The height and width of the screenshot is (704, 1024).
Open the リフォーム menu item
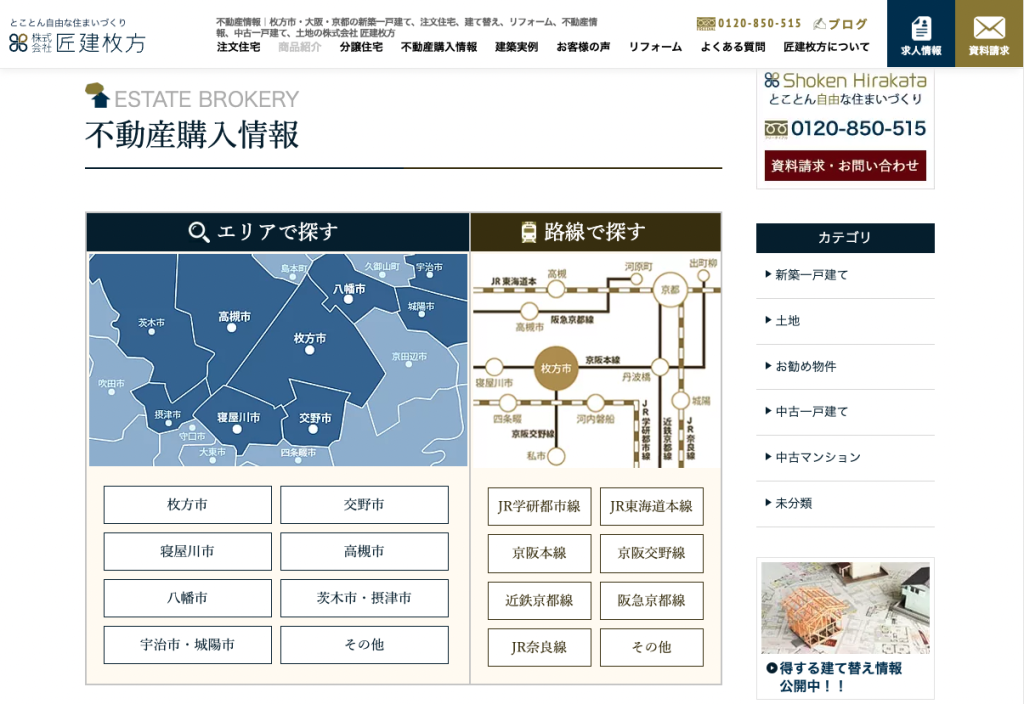point(655,47)
